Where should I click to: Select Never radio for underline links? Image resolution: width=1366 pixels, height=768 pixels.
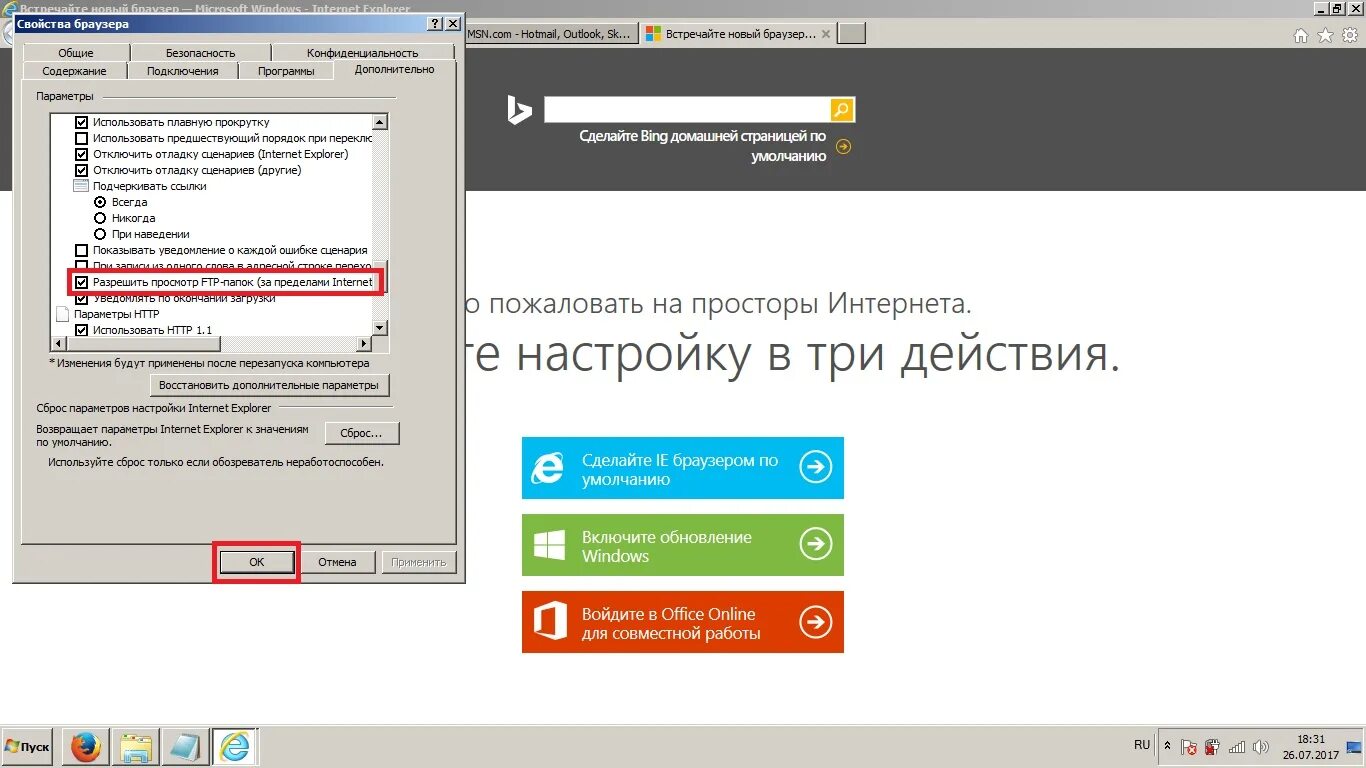coord(100,218)
